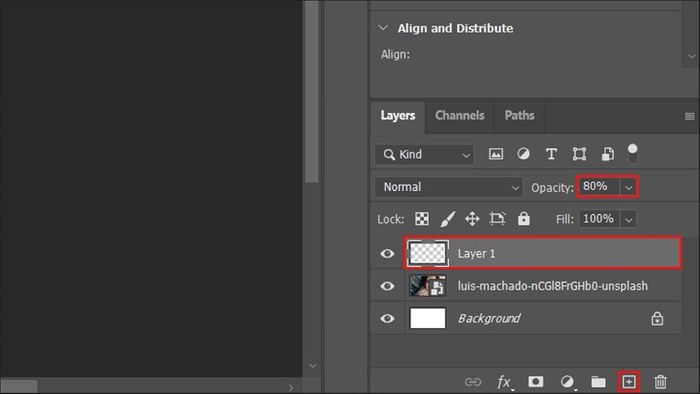Image resolution: width=700 pixels, height=394 pixels.
Task: Click the Fill label
Action: pos(565,220)
